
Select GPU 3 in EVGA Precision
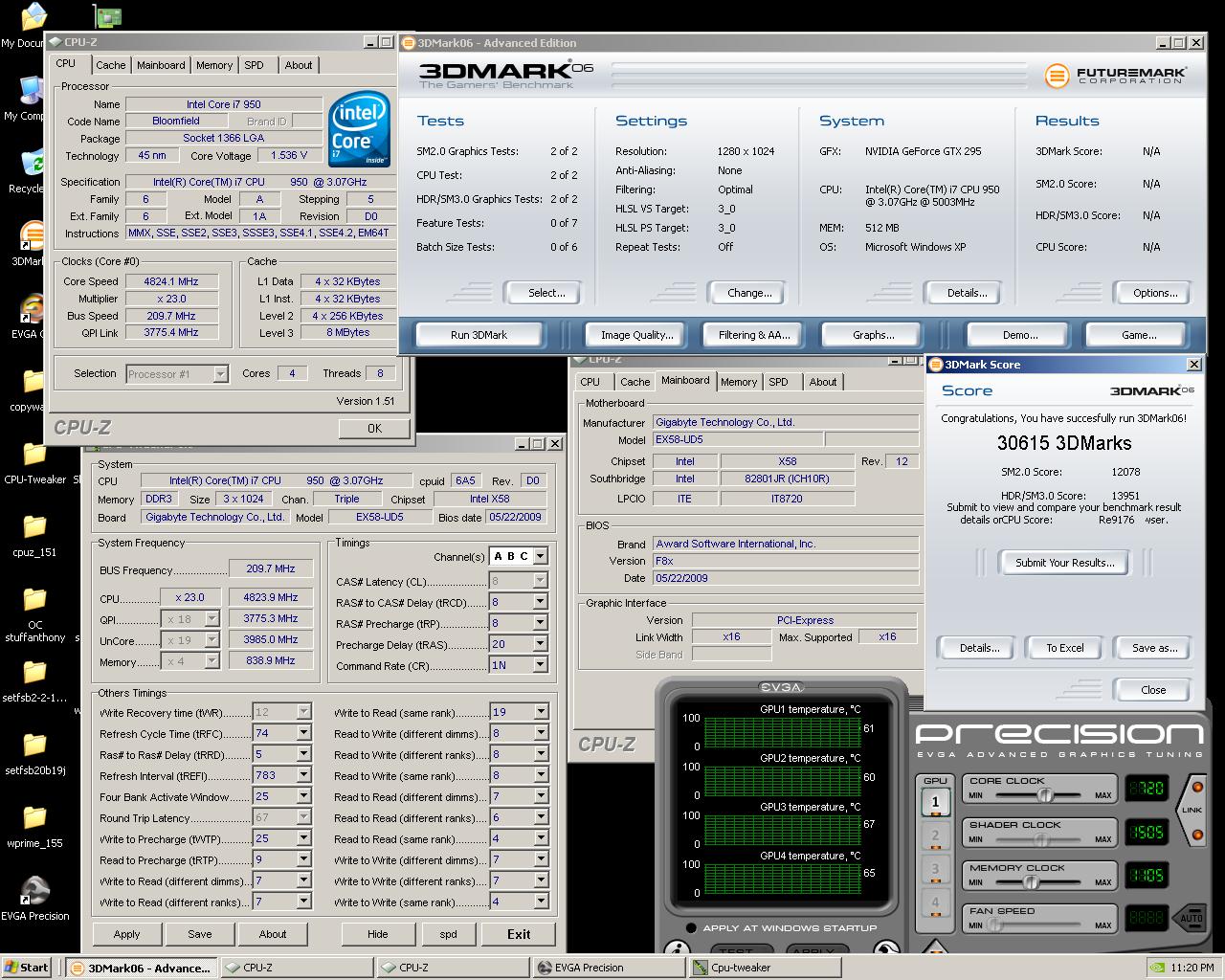tap(935, 869)
